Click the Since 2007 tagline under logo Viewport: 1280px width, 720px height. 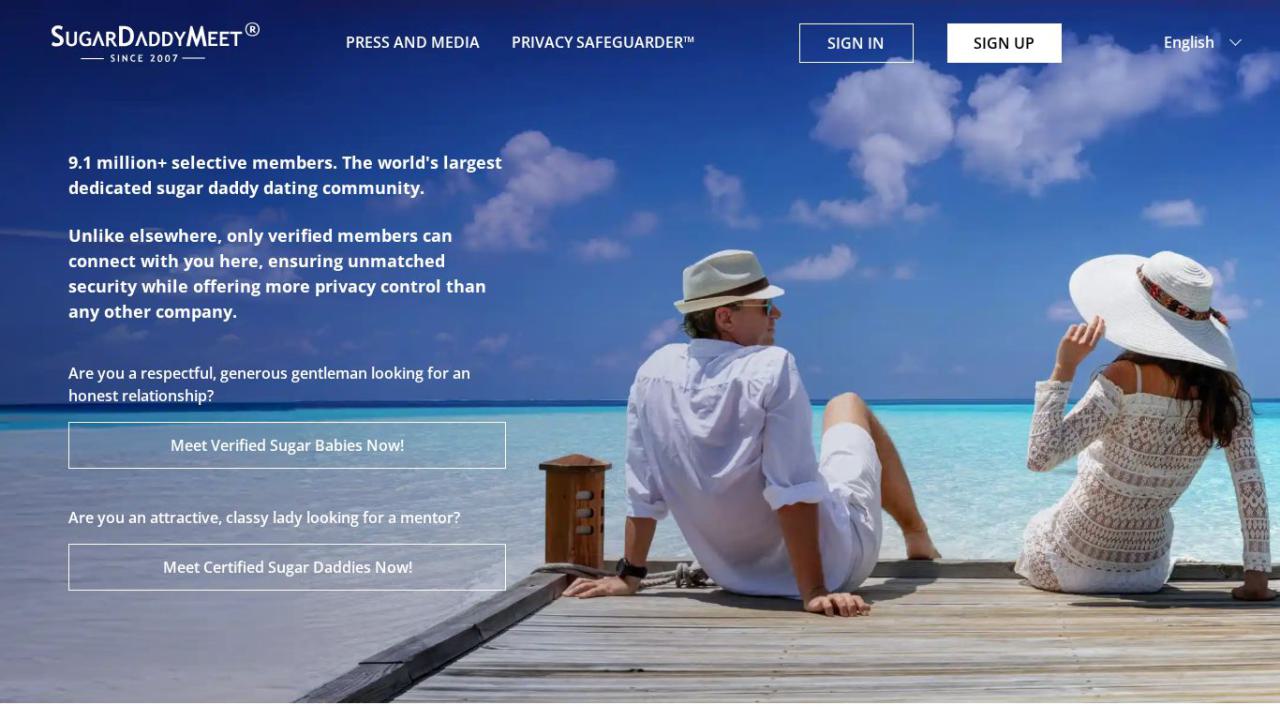[x=144, y=58]
